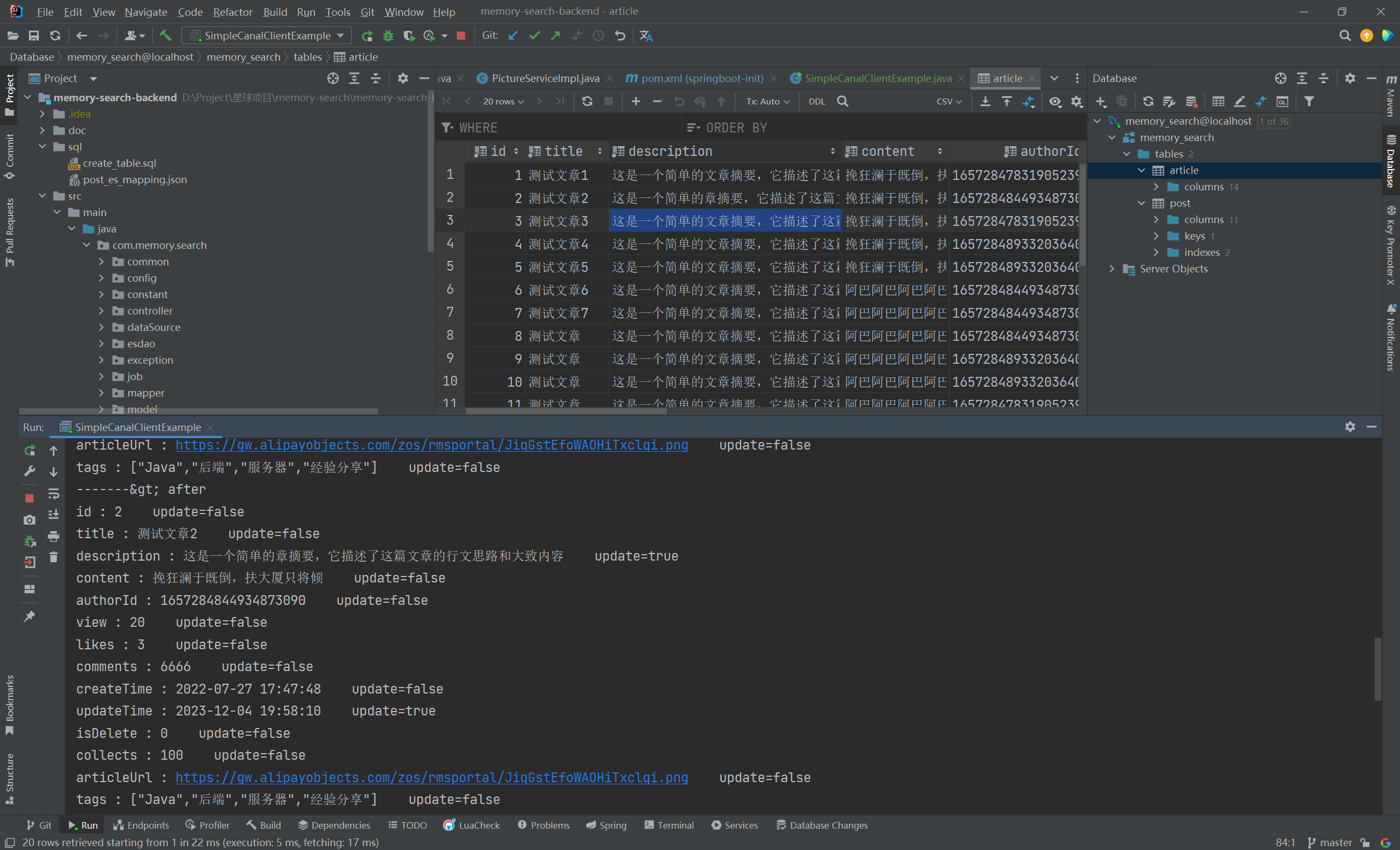This screenshot has width=1400, height=850.
Task: Clear the console output with the trash icon
Action: [54, 557]
